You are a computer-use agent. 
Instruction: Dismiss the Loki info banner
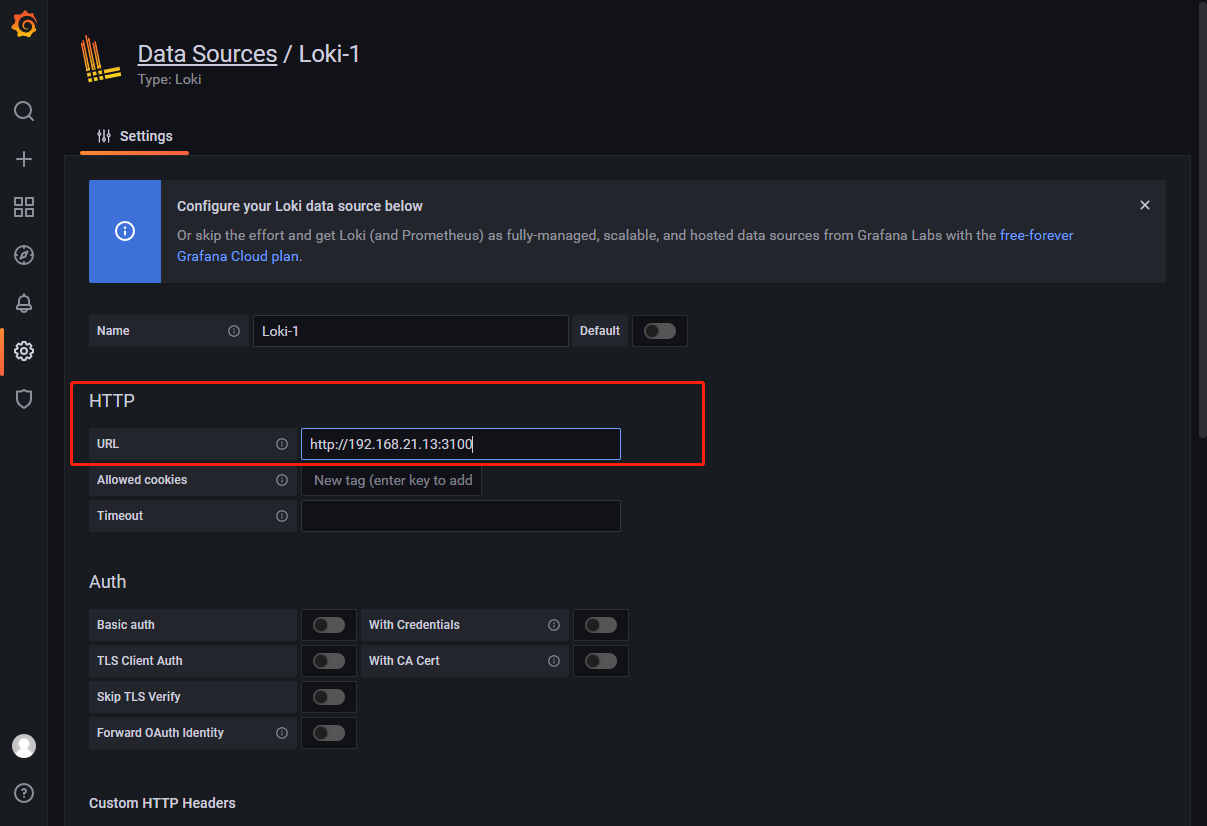tap(1145, 205)
